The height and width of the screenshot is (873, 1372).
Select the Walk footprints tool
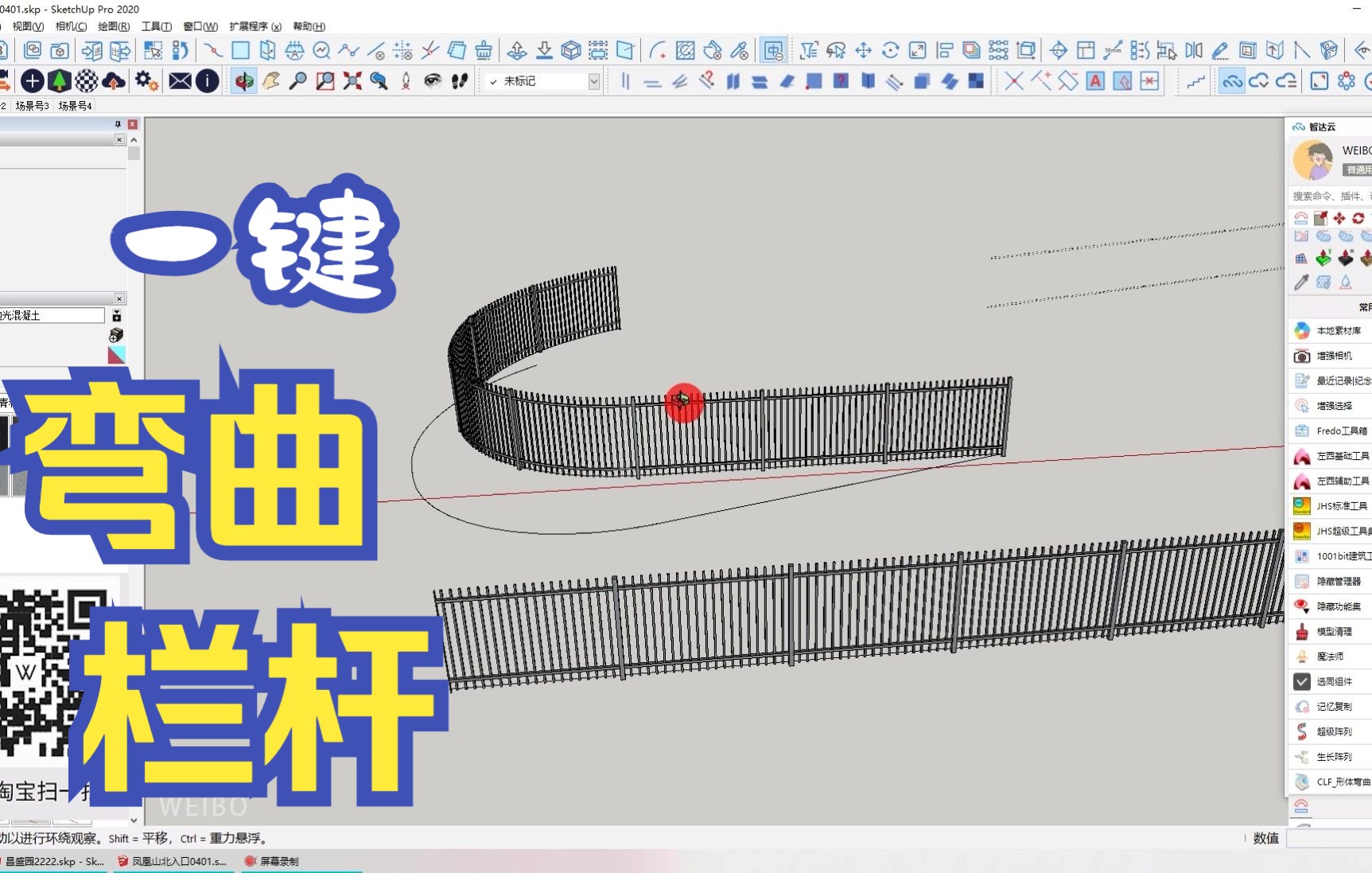pyautogui.click(x=460, y=80)
